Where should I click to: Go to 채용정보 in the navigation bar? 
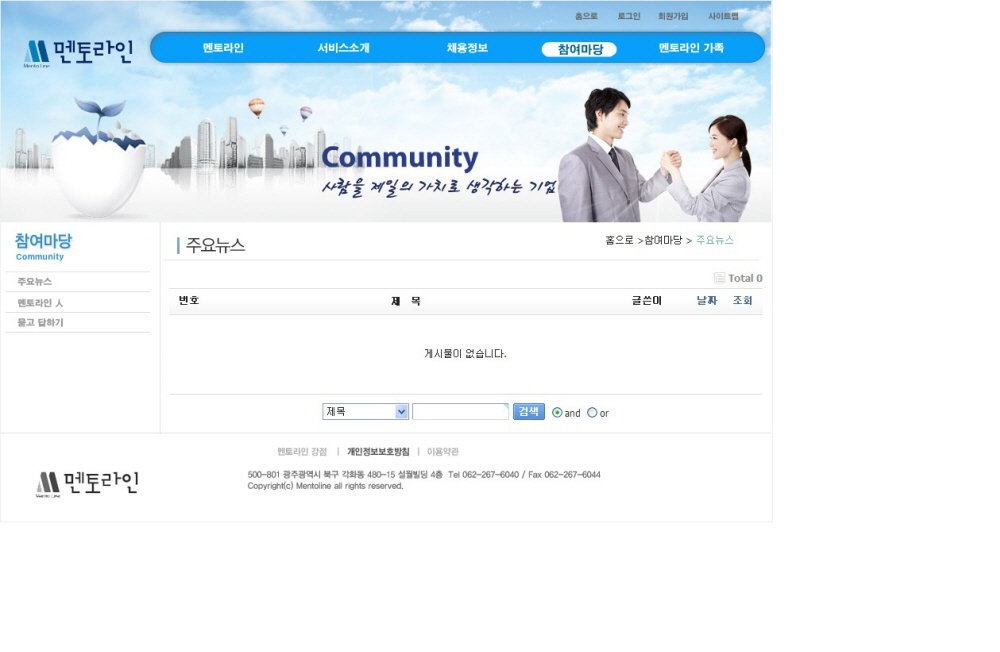tap(467, 48)
